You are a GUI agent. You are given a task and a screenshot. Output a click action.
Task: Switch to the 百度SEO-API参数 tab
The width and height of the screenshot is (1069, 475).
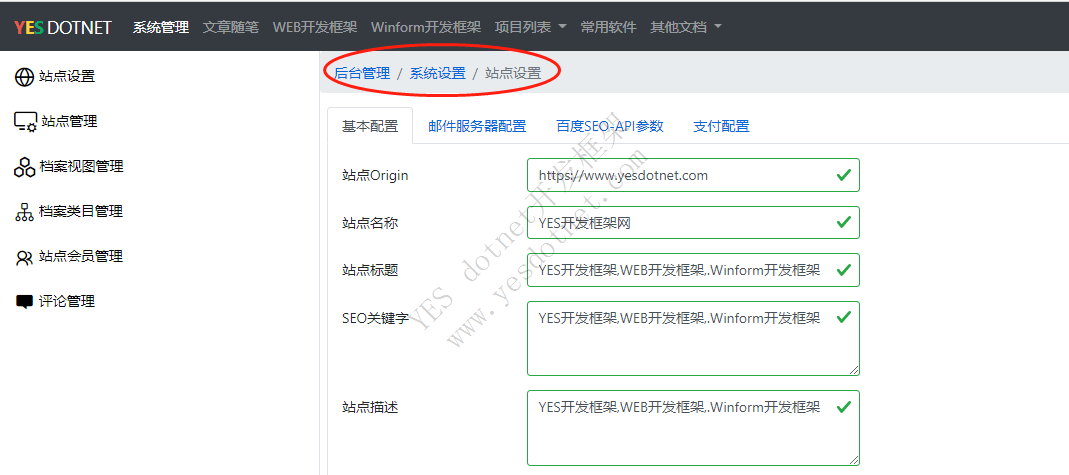click(609, 126)
